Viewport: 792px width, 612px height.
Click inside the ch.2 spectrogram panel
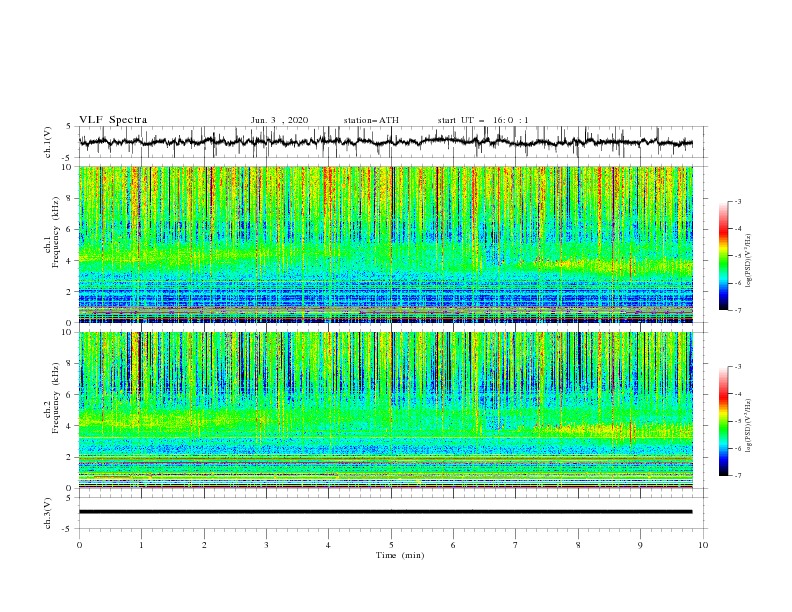(x=385, y=410)
